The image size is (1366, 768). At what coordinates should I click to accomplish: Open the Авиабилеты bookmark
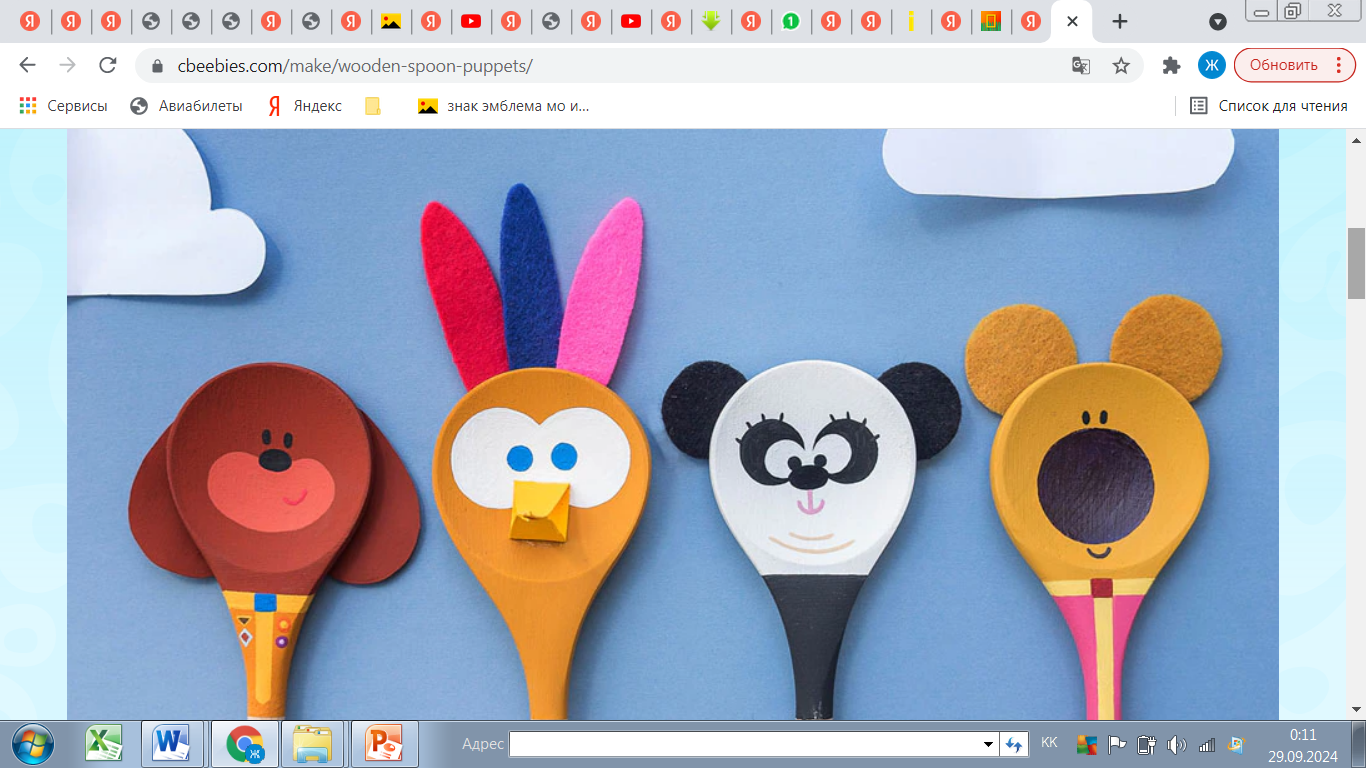(x=187, y=106)
